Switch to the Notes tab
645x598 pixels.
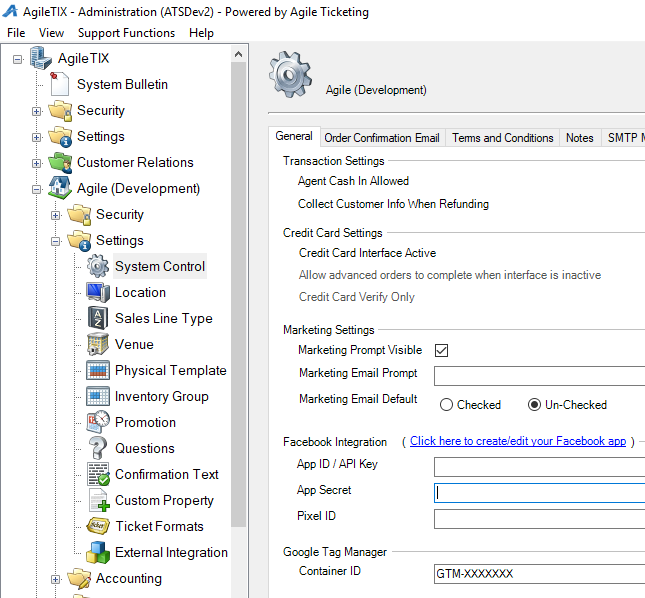coord(580,138)
